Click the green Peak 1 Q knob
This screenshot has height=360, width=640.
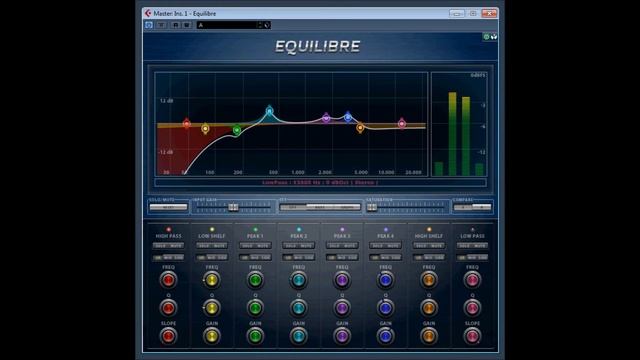click(x=255, y=308)
